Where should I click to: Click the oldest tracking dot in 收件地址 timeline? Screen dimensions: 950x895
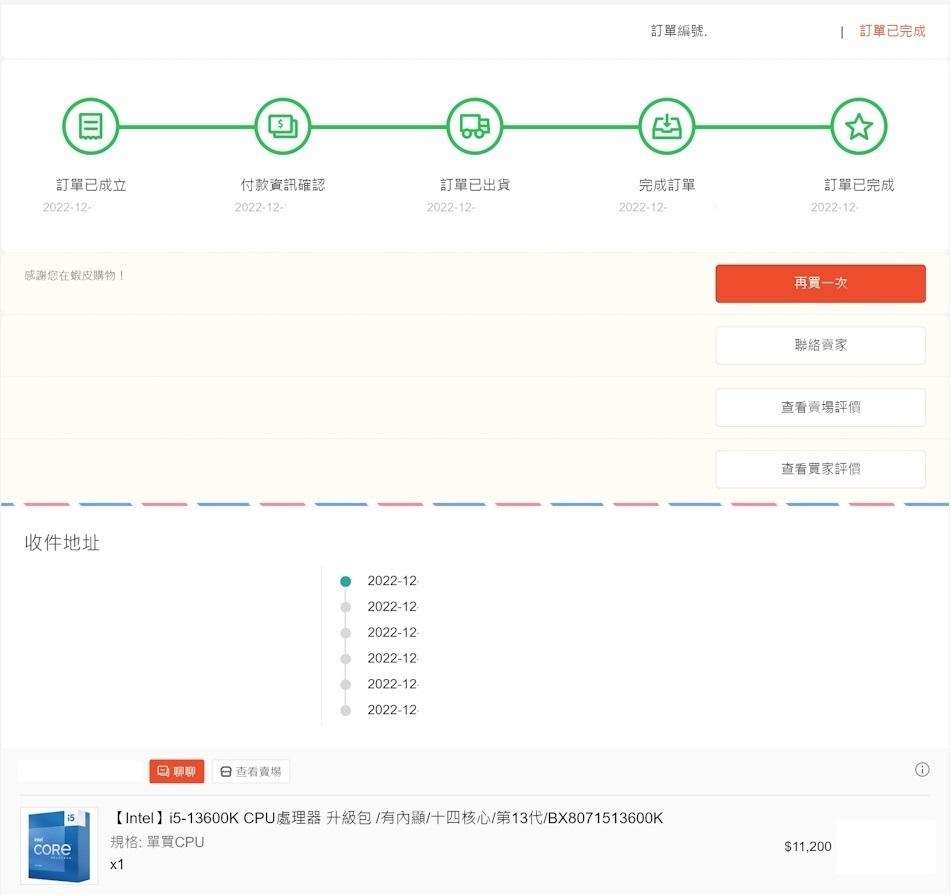[x=345, y=710]
